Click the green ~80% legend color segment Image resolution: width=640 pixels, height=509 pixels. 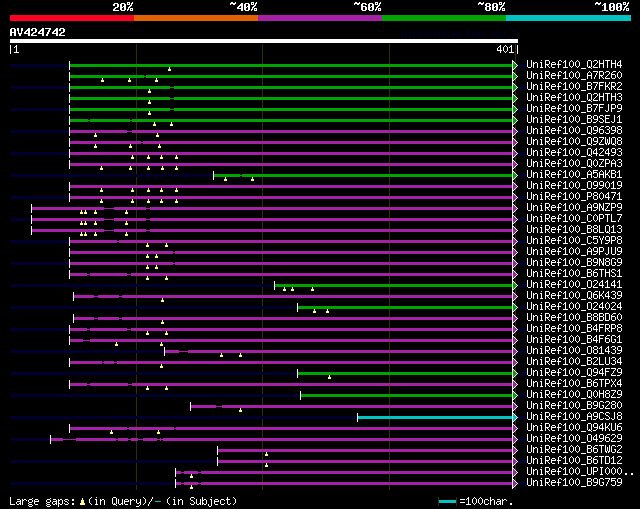pos(444,18)
